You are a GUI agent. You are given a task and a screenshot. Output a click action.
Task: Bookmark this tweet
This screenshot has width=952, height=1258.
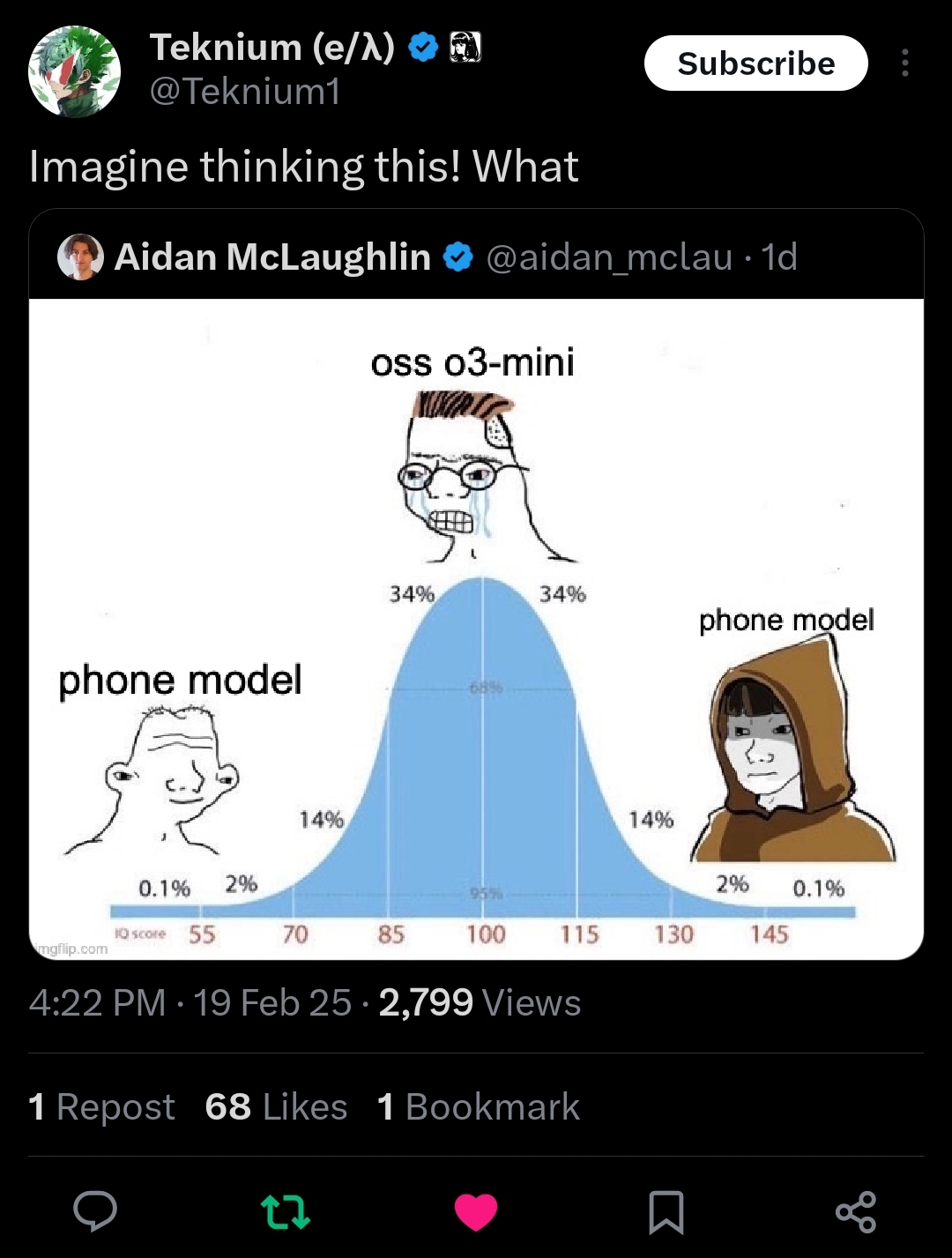pyautogui.click(x=666, y=1211)
